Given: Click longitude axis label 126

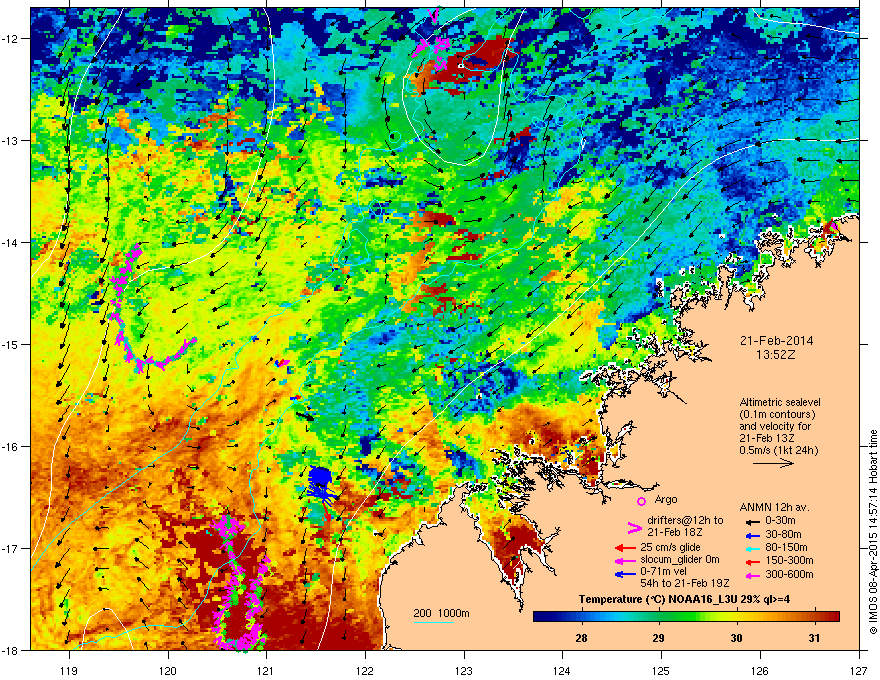Looking at the screenshot, I should (x=760, y=670).
